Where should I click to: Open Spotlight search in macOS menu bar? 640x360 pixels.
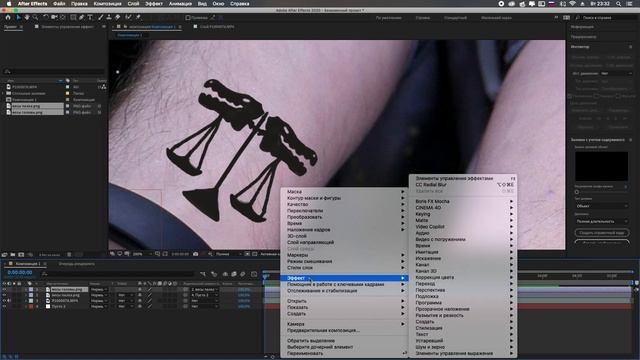(x=618, y=4)
